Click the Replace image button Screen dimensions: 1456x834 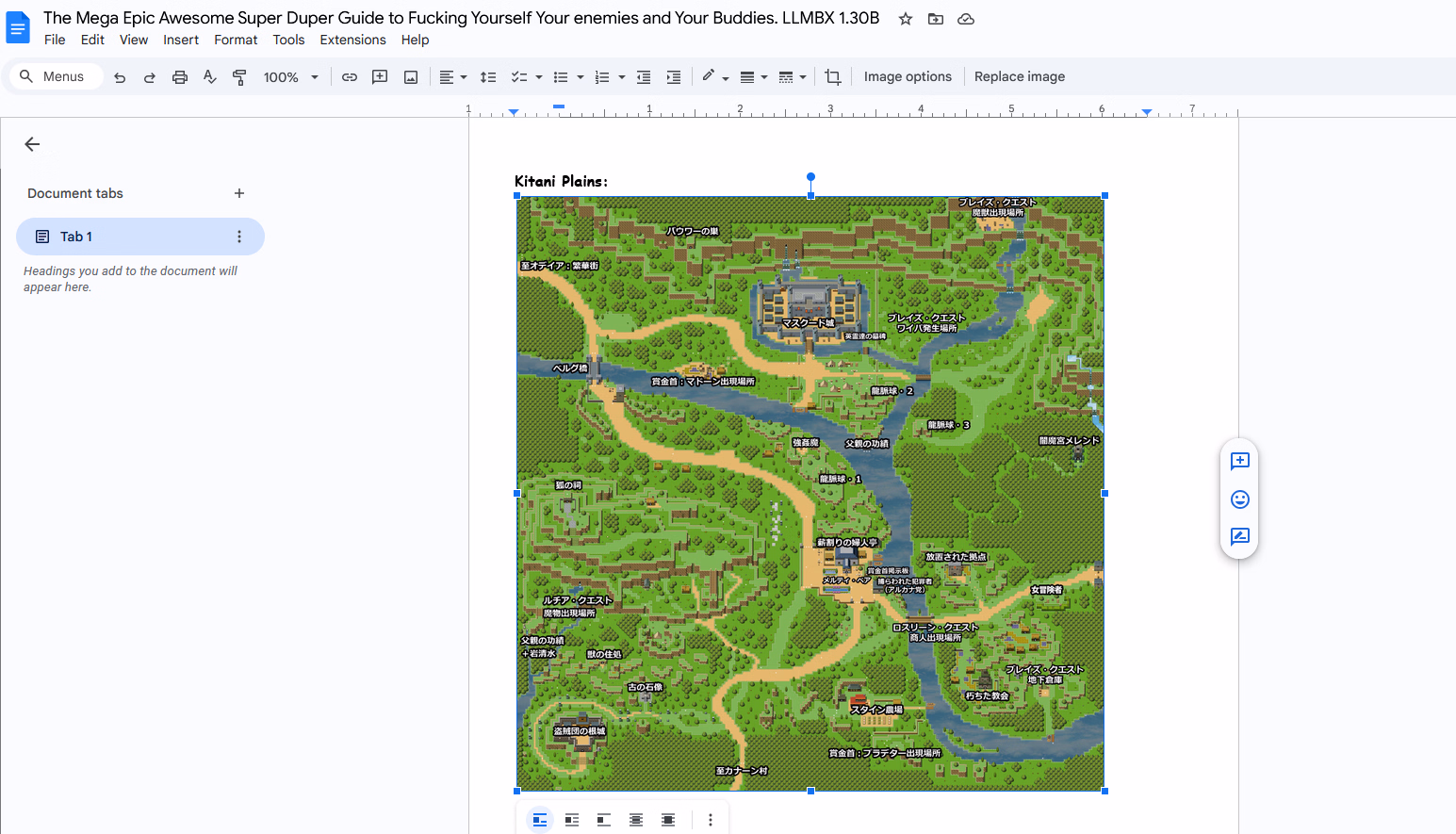click(x=1019, y=77)
